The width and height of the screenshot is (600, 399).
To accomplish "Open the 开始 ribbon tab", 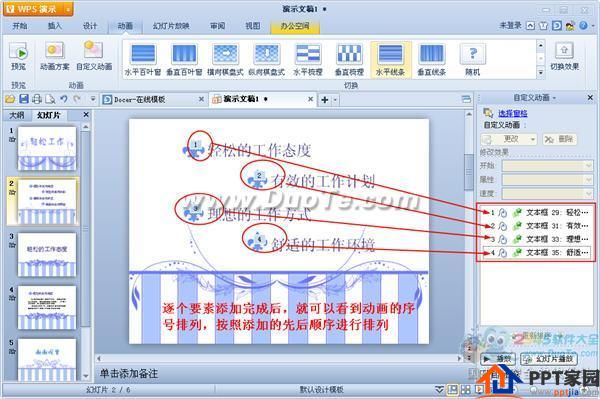I will click(20, 26).
